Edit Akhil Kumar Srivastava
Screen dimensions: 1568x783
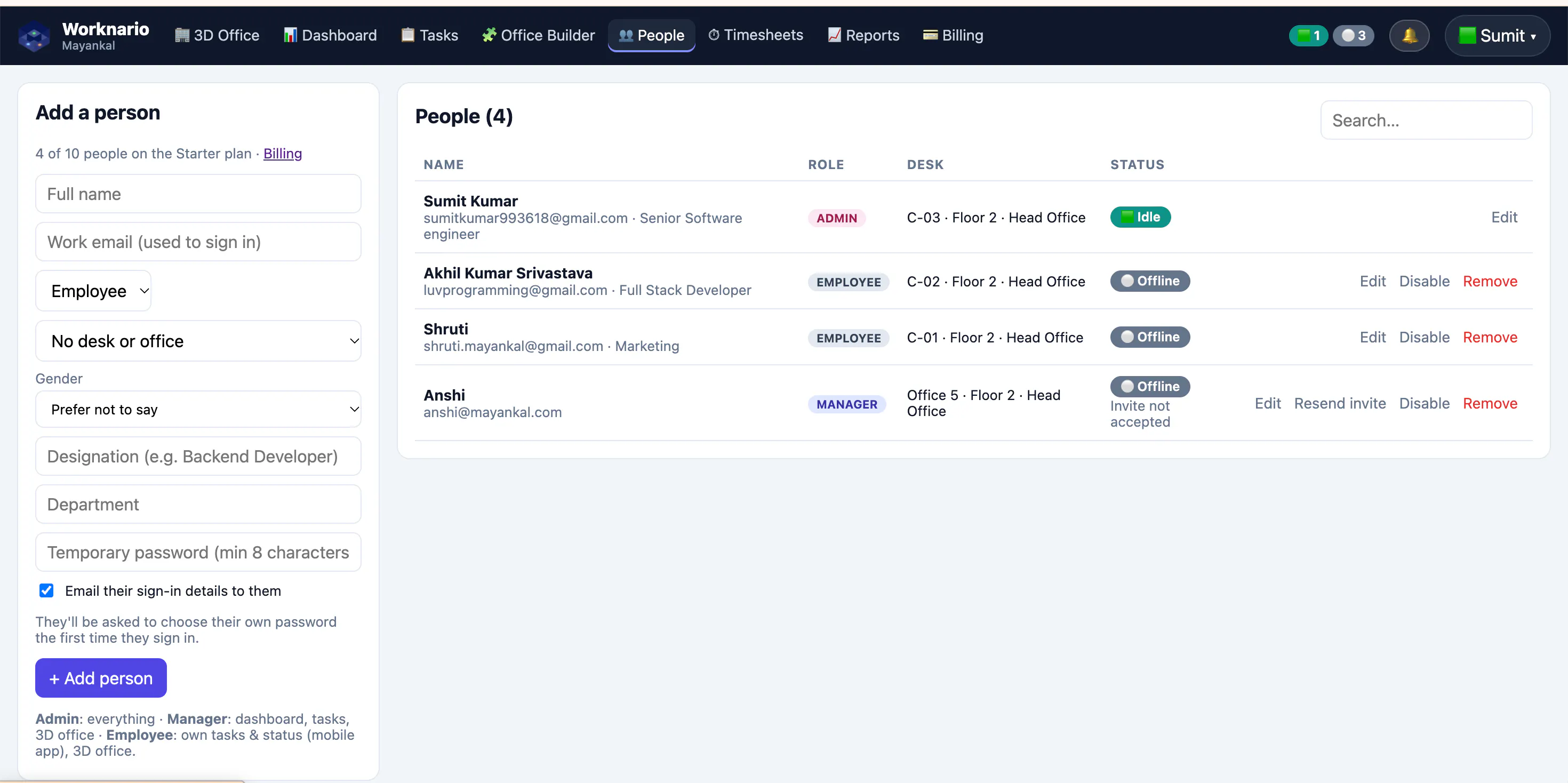click(x=1373, y=281)
